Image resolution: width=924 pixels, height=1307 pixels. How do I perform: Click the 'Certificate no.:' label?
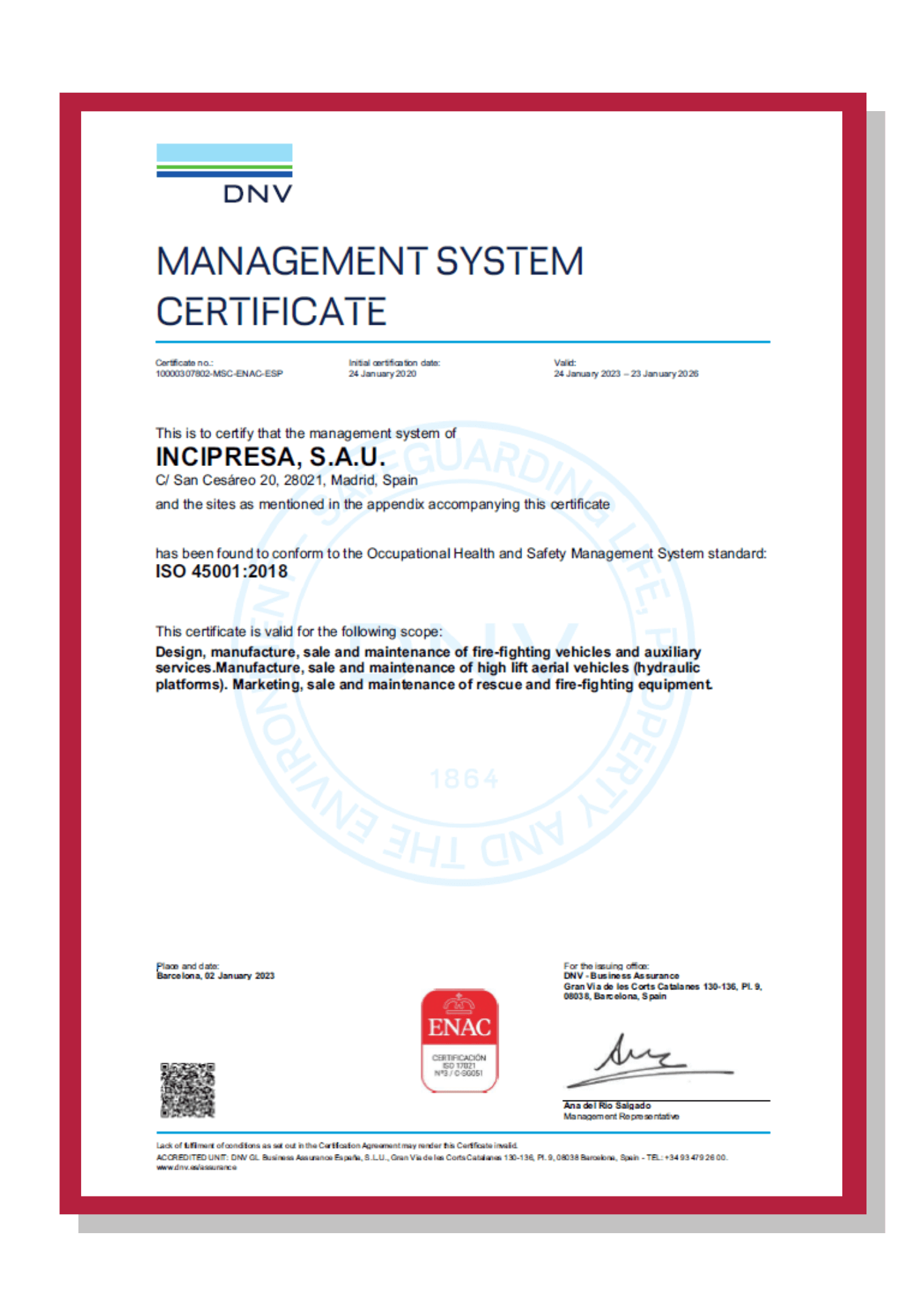click(184, 363)
